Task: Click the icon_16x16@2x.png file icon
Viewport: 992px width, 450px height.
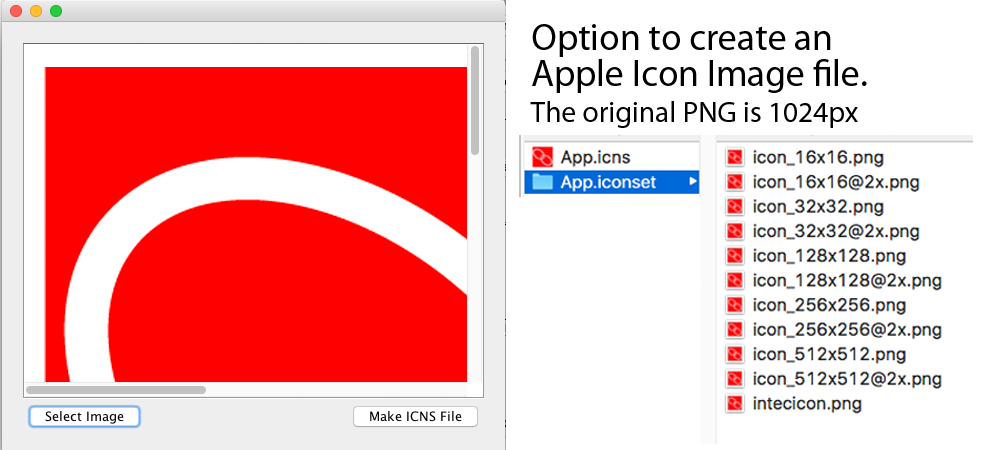Action: coord(734,182)
